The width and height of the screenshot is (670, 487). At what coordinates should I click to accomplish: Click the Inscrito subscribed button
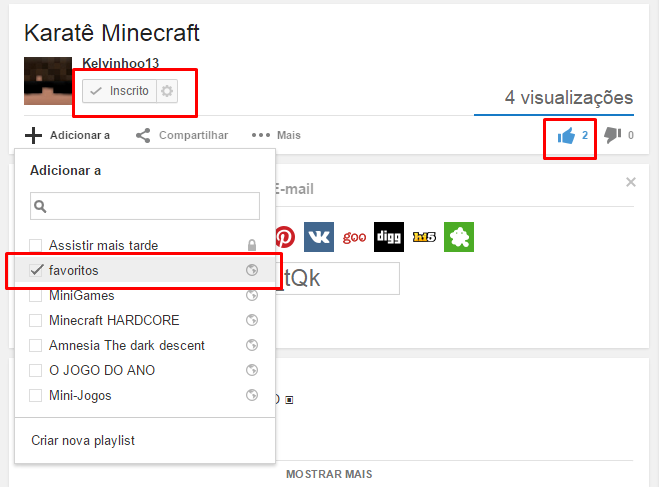[x=119, y=91]
